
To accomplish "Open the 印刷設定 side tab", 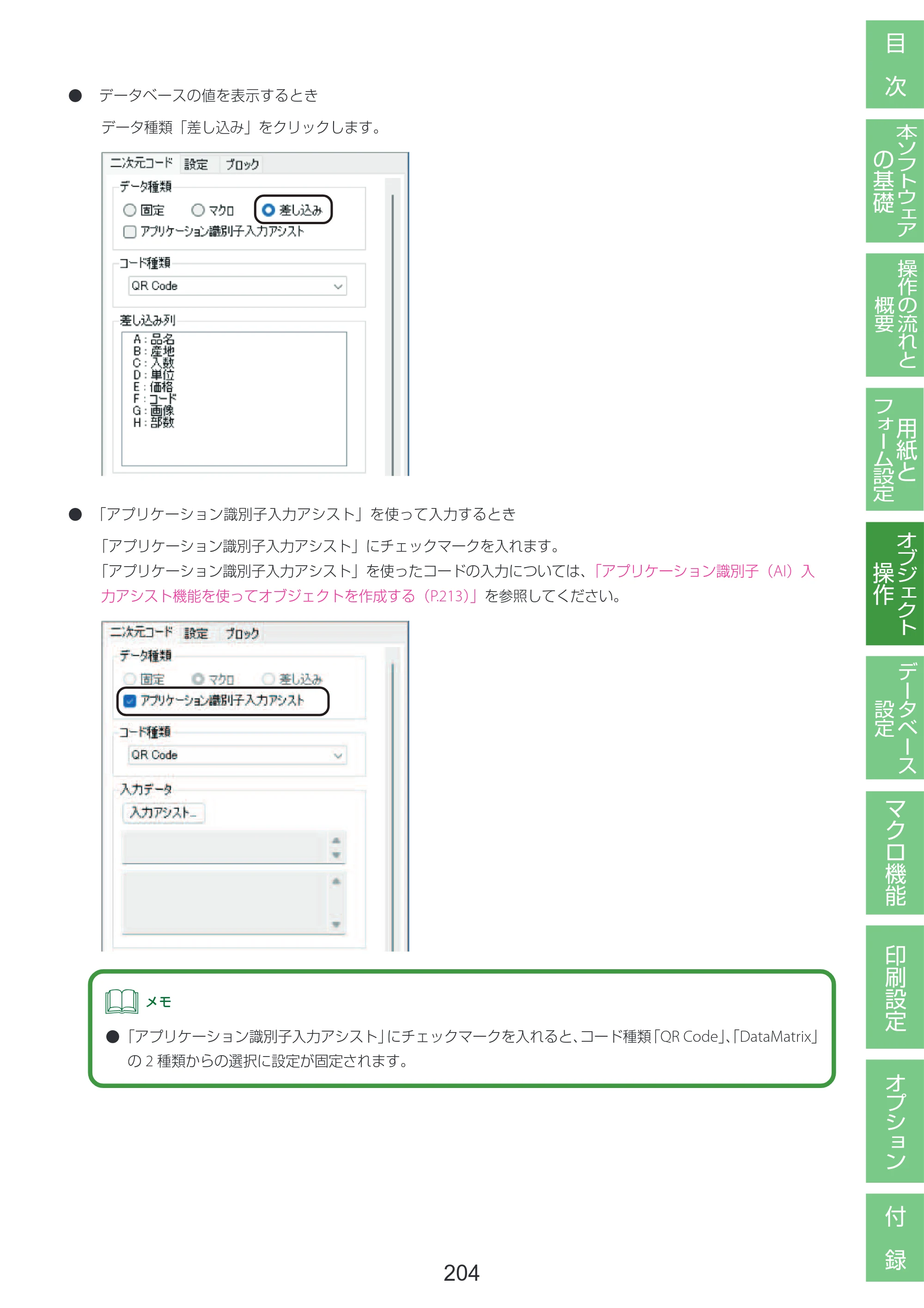I will pyautogui.click(x=894, y=987).
